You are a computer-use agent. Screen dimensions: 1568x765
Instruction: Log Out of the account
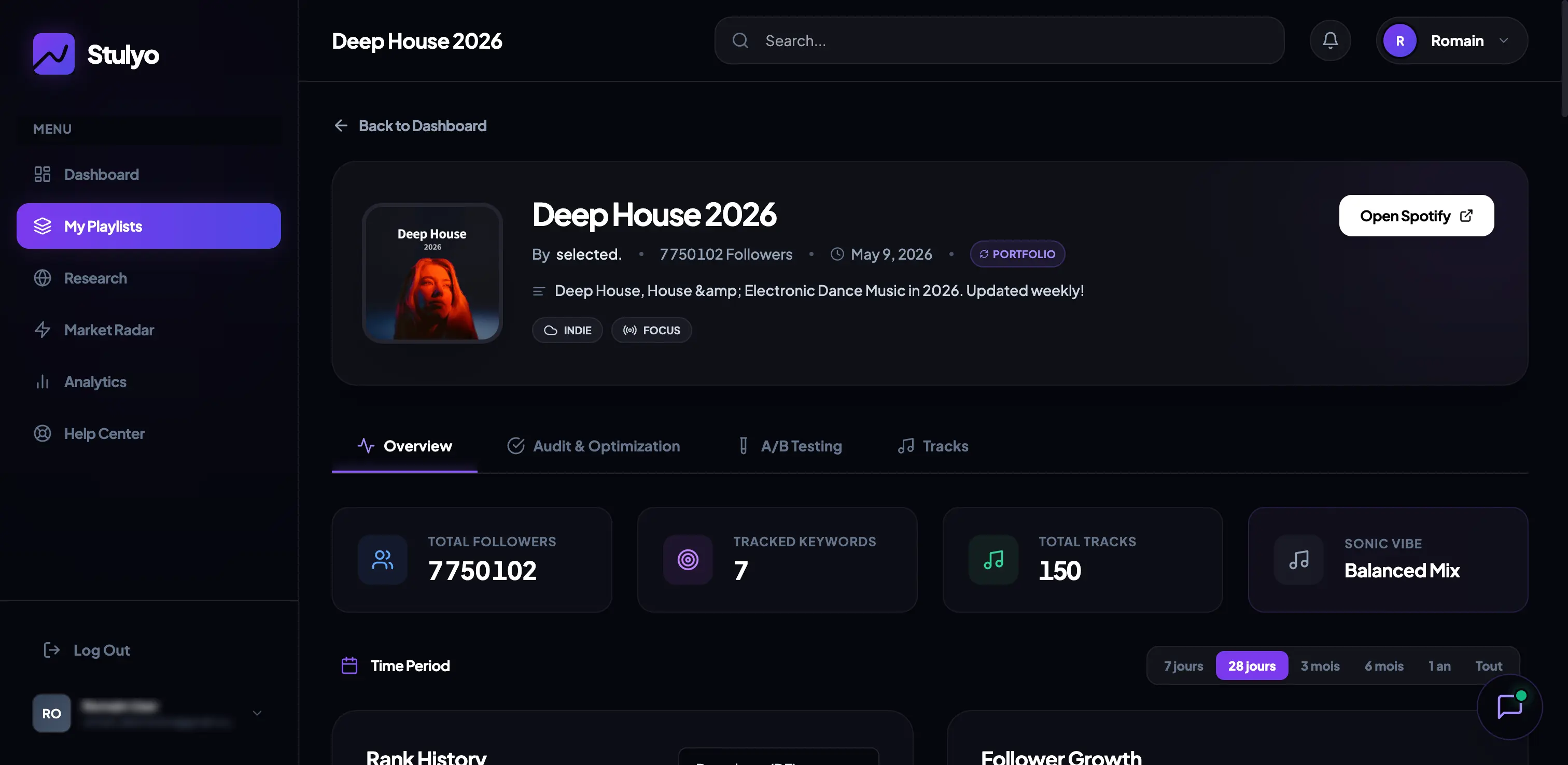click(87, 650)
